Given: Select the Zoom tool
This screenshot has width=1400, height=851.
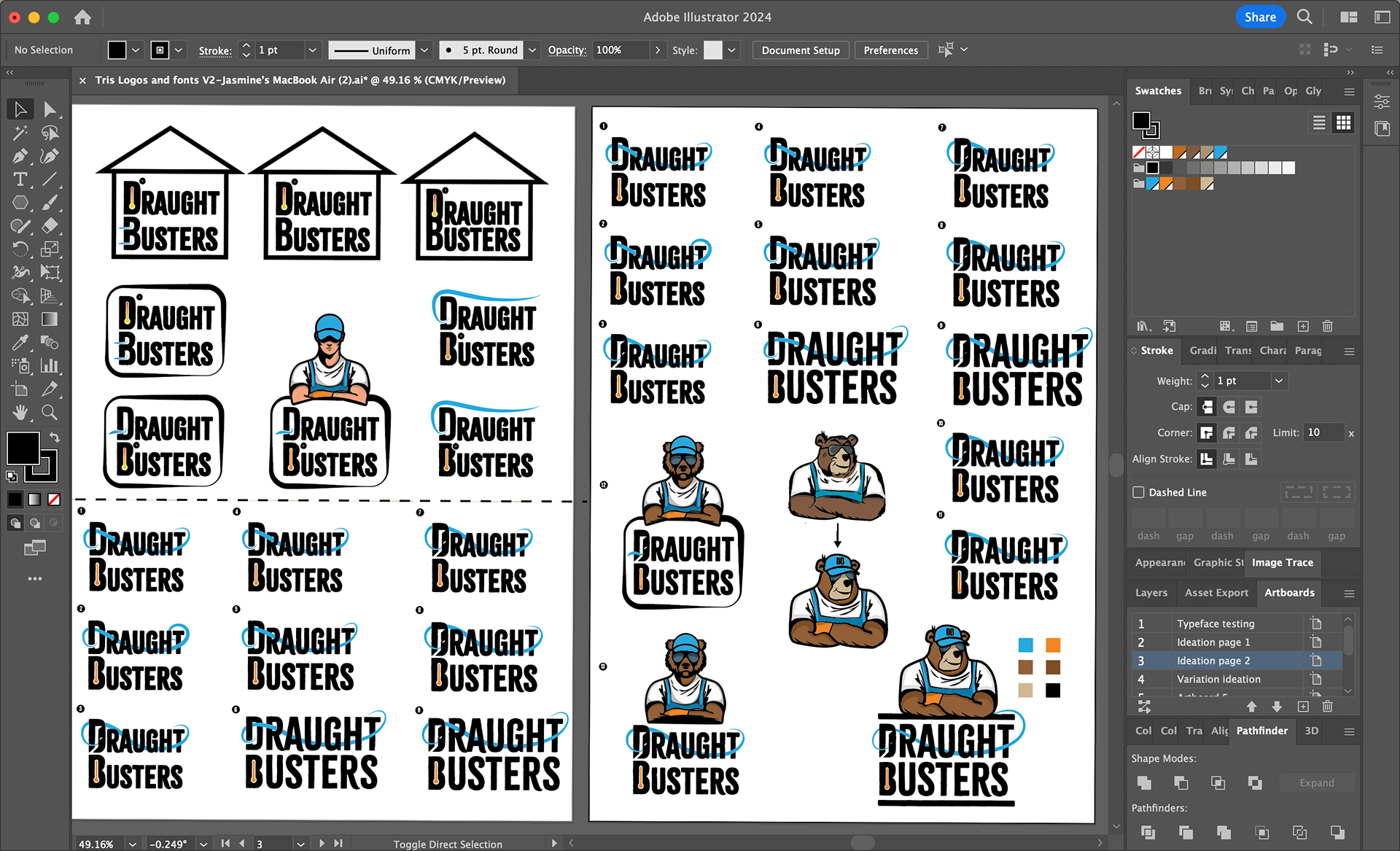Looking at the screenshot, I should pyautogui.click(x=50, y=413).
